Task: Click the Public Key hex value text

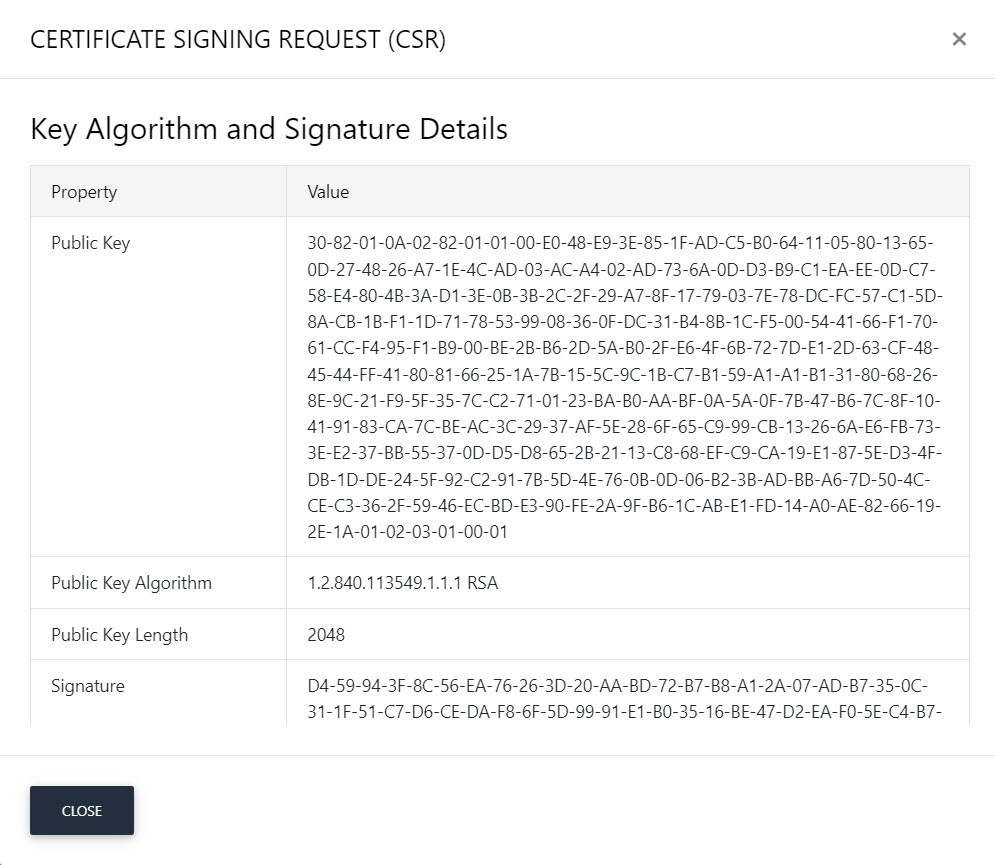Action: point(624,387)
